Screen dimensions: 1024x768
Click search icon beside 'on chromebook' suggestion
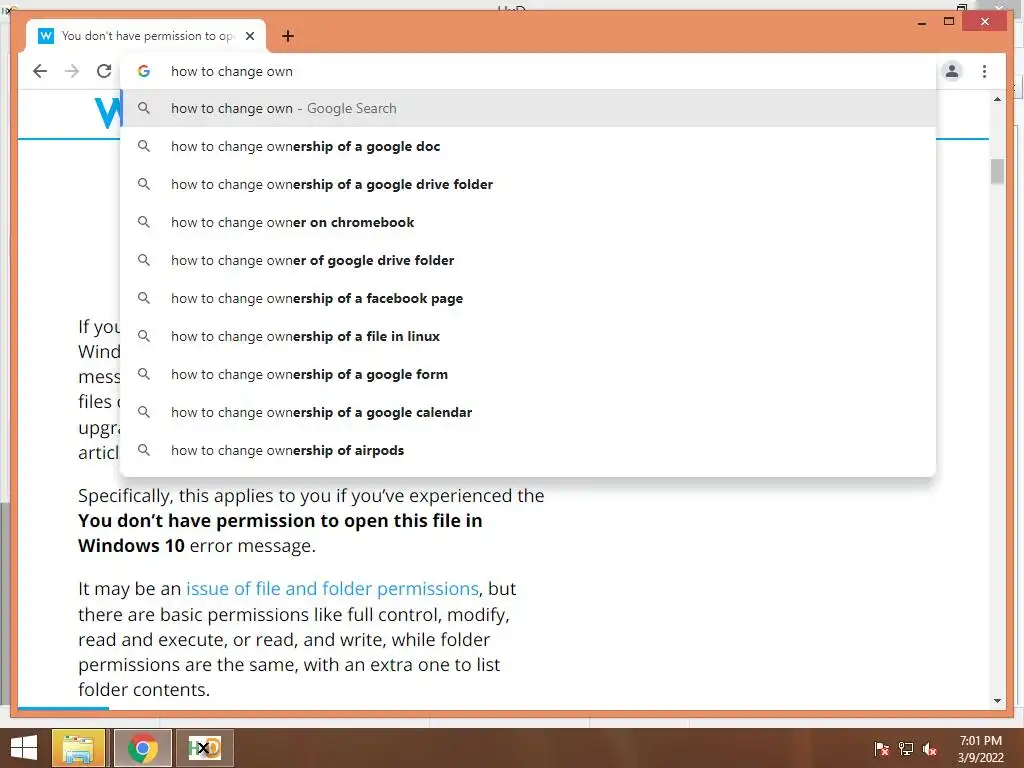pos(144,222)
